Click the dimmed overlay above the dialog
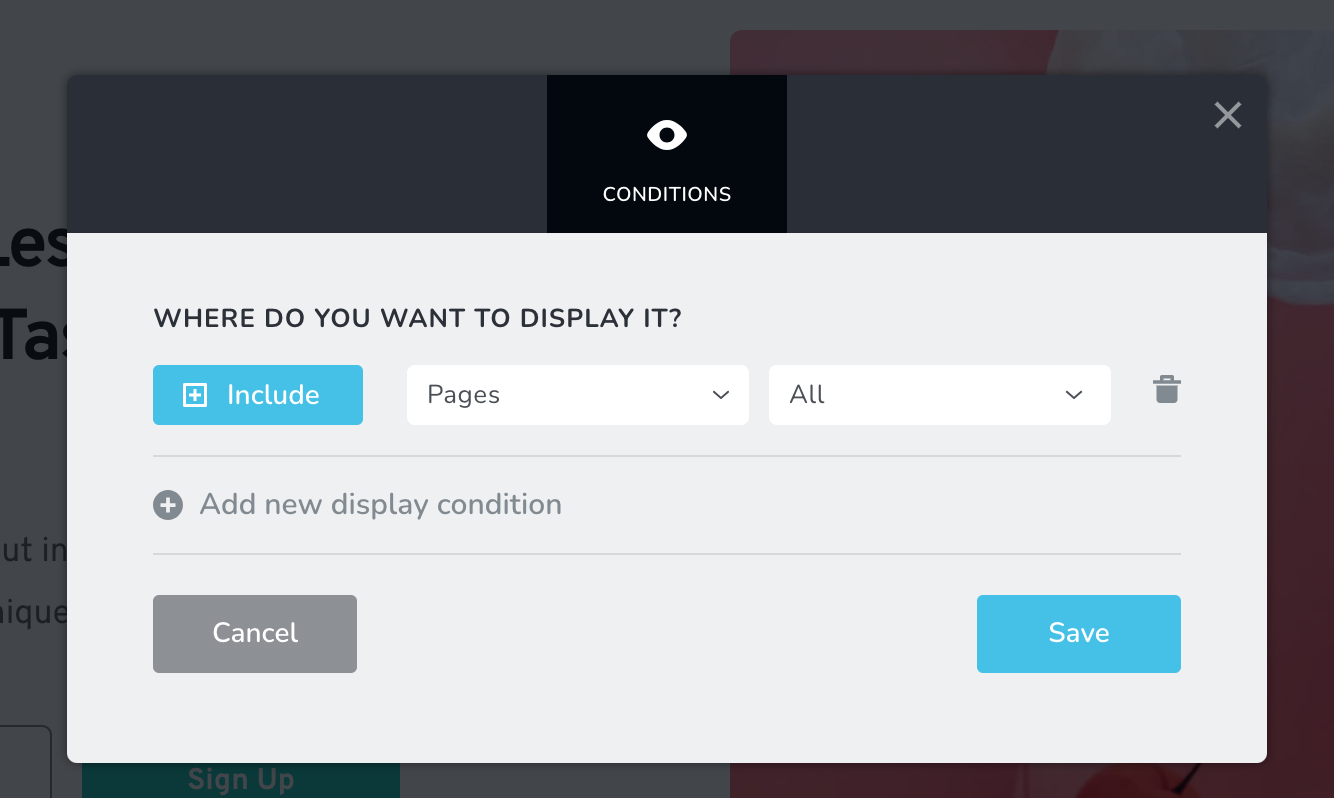This screenshot has height=798, width=1334. pos(400,35)
